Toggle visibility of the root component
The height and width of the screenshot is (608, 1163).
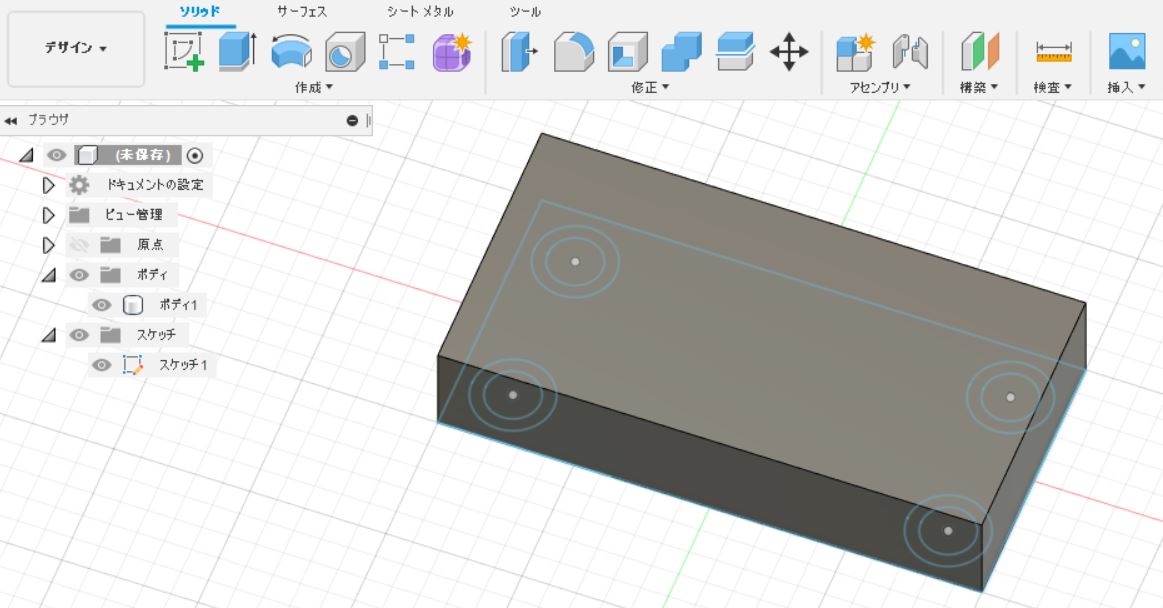point(56,155)
